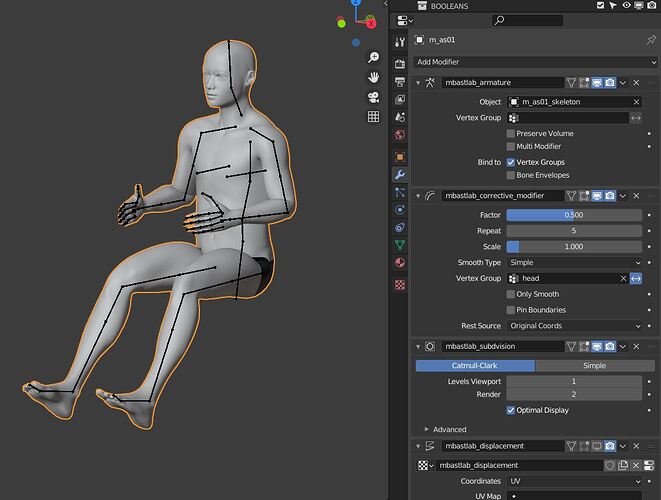Open the Tool properties tab icon
Image resolution: width=661 pixels, height=500 pixels.
400,42
